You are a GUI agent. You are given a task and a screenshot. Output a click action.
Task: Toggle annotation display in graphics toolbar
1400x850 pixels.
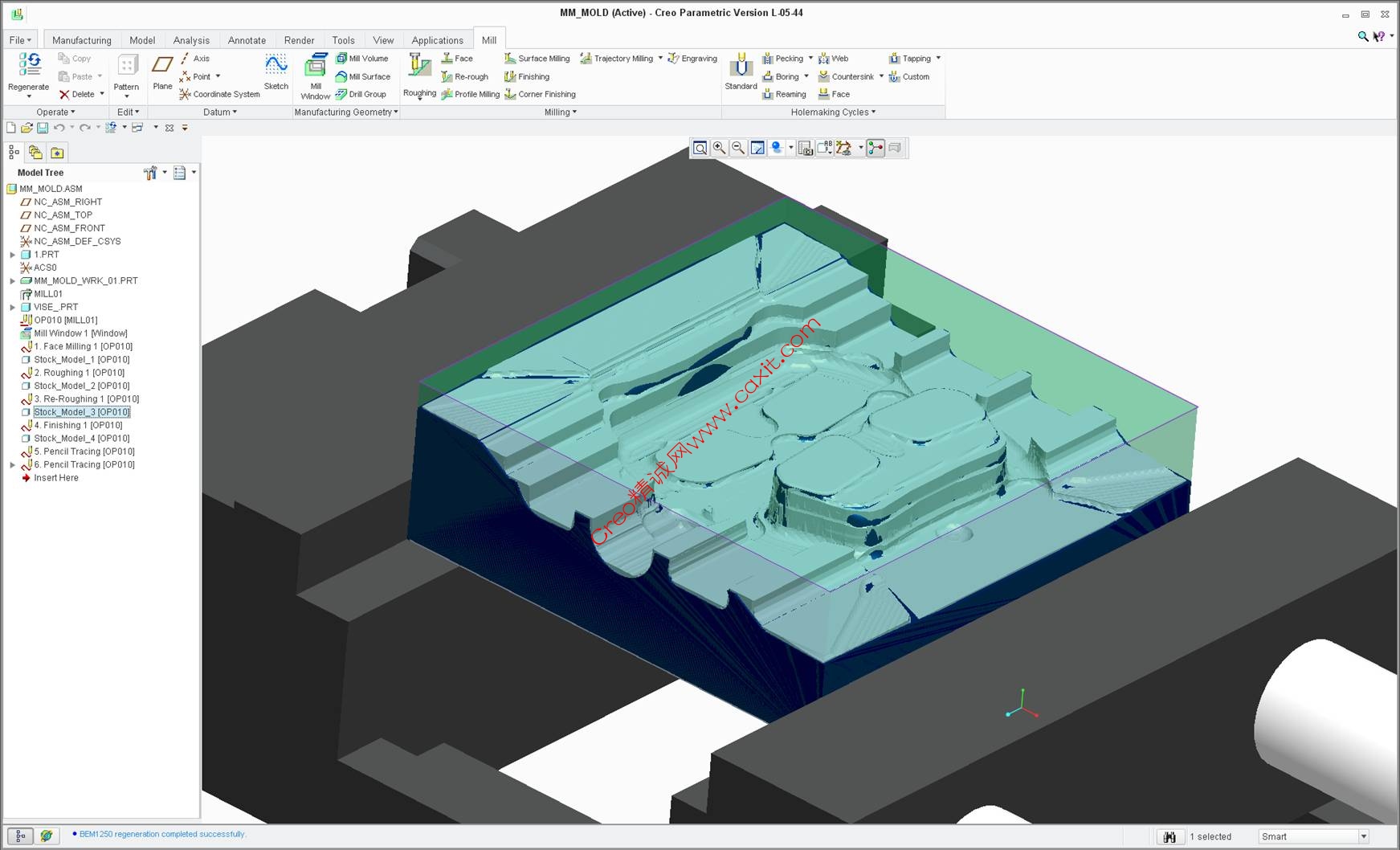tap(824, 148)
